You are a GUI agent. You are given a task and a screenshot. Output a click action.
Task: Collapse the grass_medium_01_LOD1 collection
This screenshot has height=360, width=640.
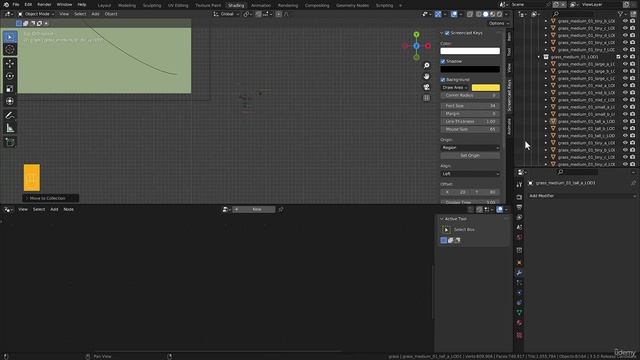click(x=539, y=57)
